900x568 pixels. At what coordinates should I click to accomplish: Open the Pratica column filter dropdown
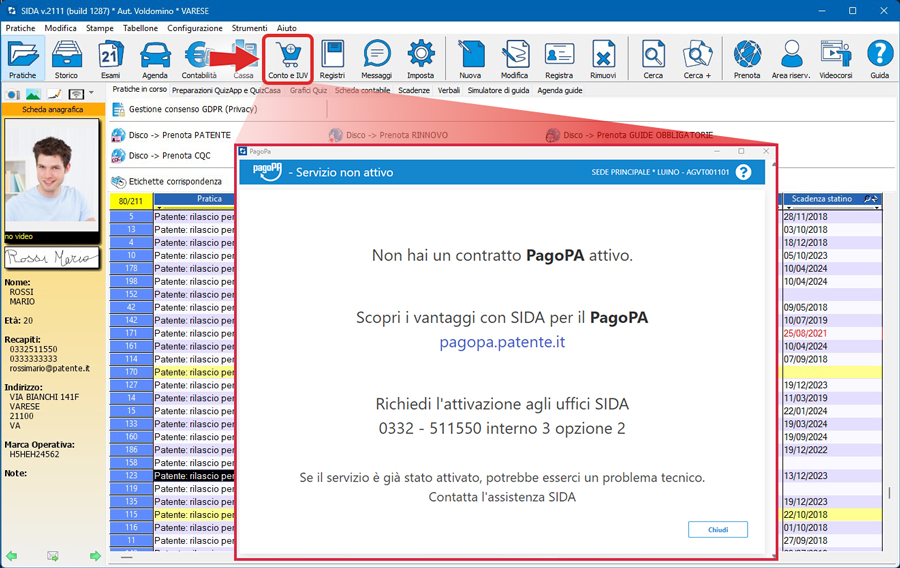click(x=158, y=209)
